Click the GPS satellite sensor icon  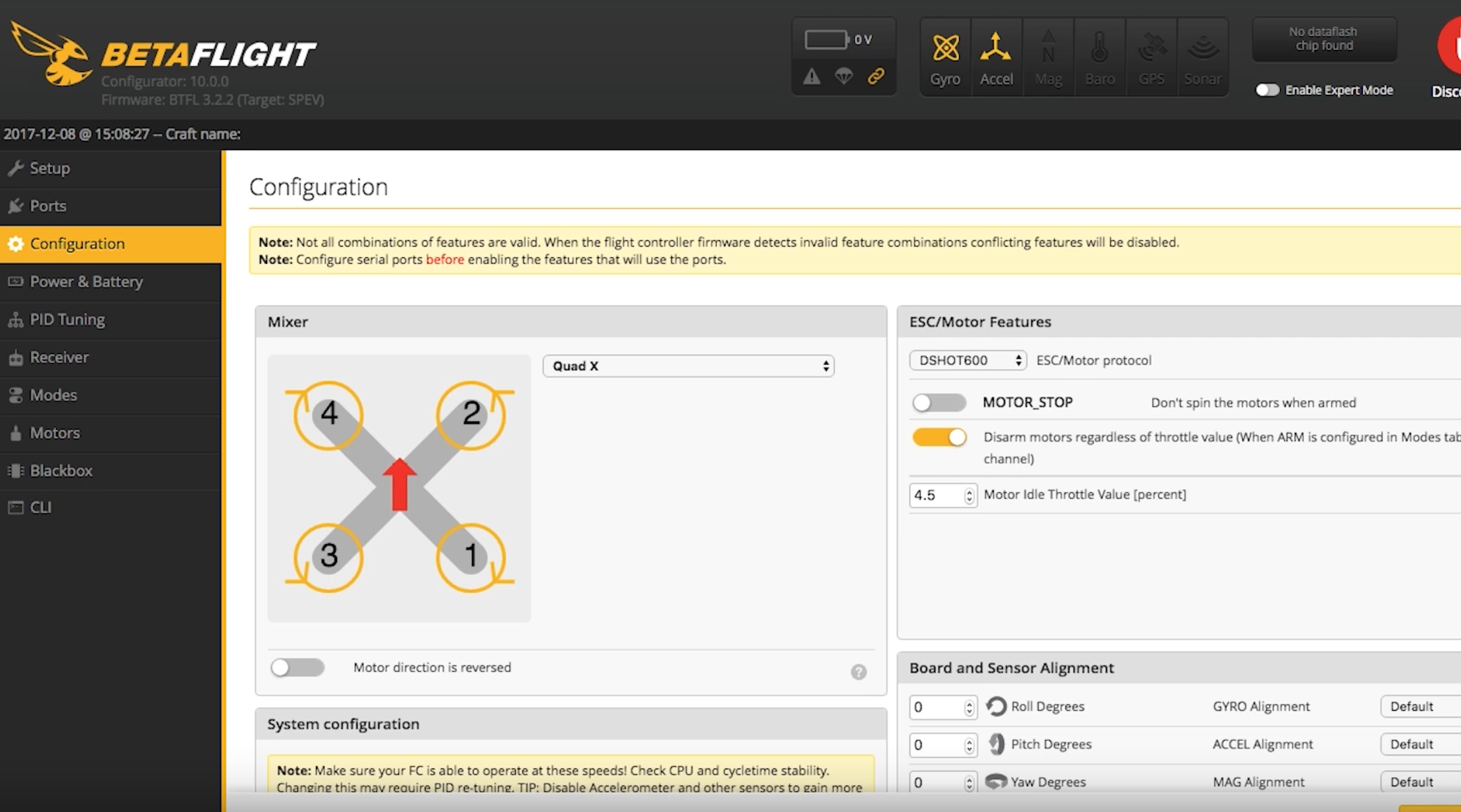[x=1152, y=58]
